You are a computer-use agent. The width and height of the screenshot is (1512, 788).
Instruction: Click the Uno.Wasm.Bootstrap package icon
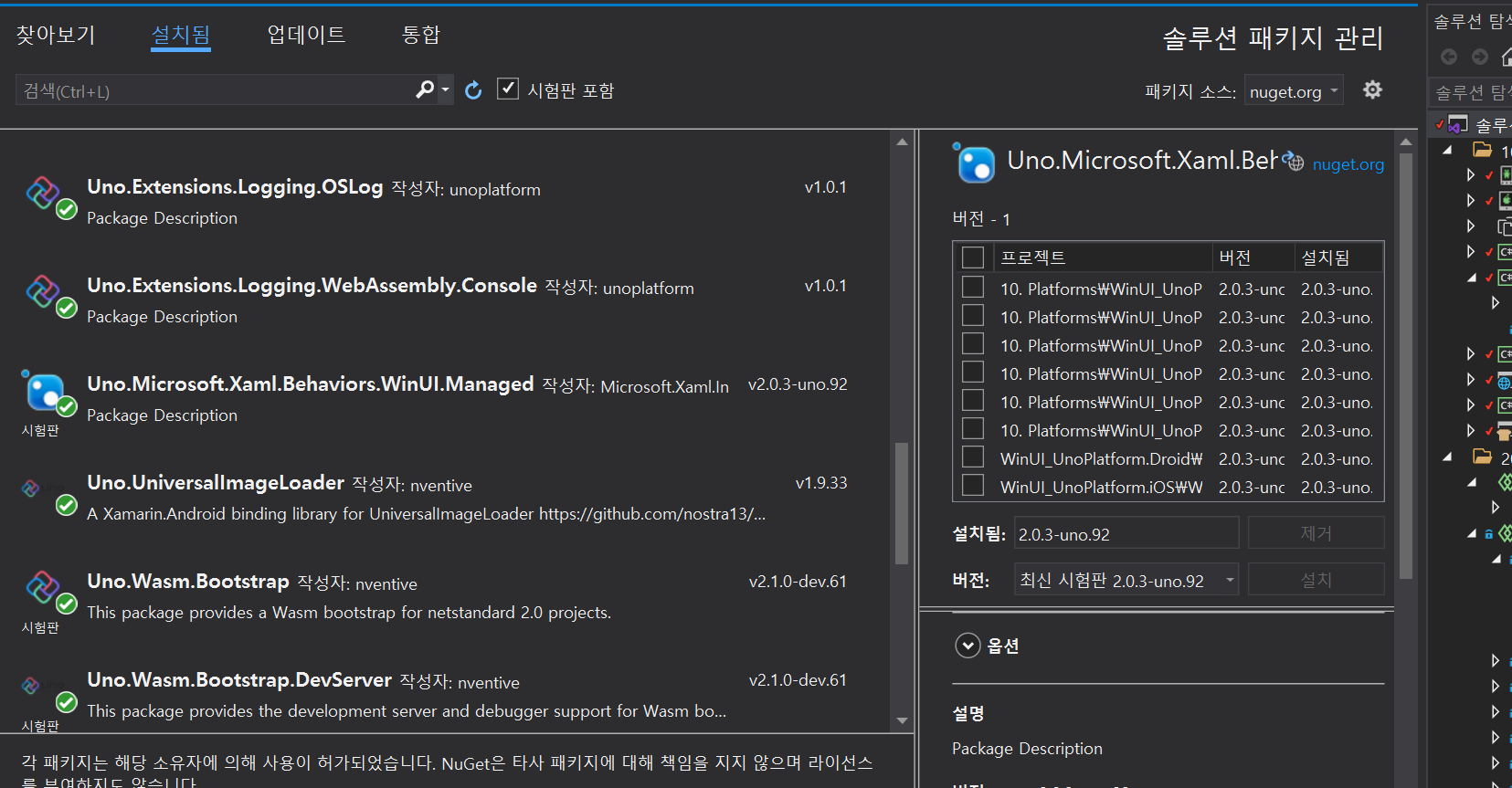point(42,587)
